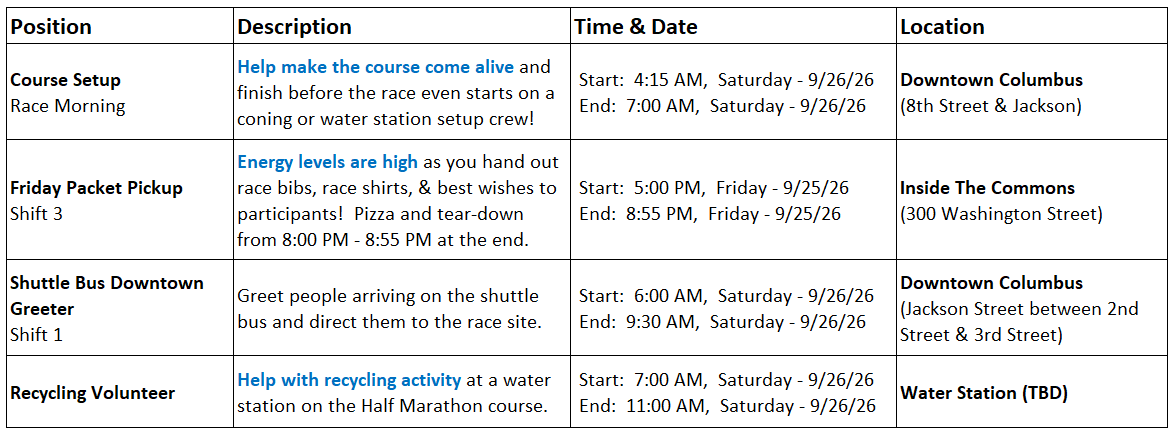Follow the 'Help with recycling activity' link
This screenshot has width=1171, height=432.
[349, 380]
